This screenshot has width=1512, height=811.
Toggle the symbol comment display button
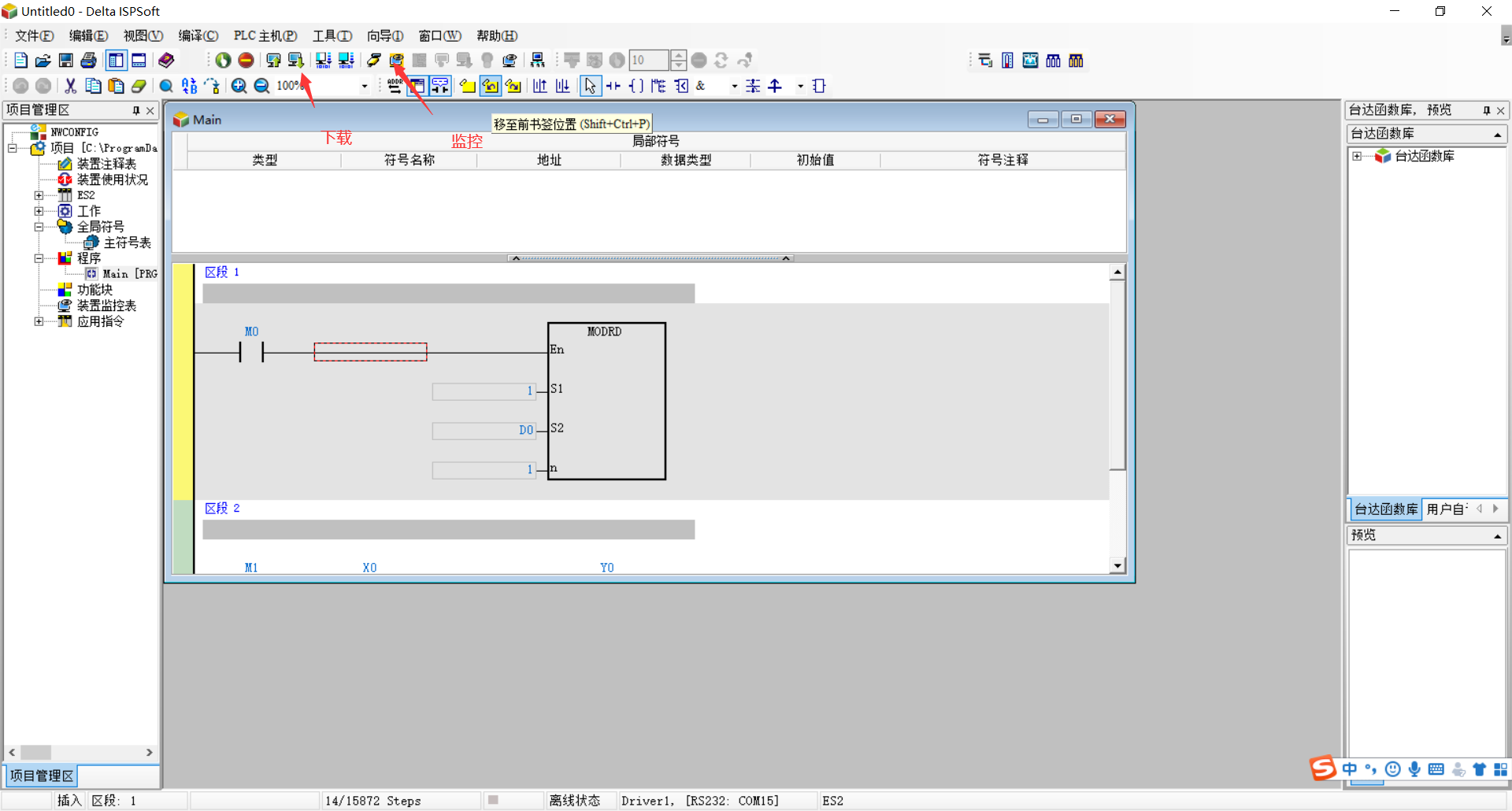[417, 86]
